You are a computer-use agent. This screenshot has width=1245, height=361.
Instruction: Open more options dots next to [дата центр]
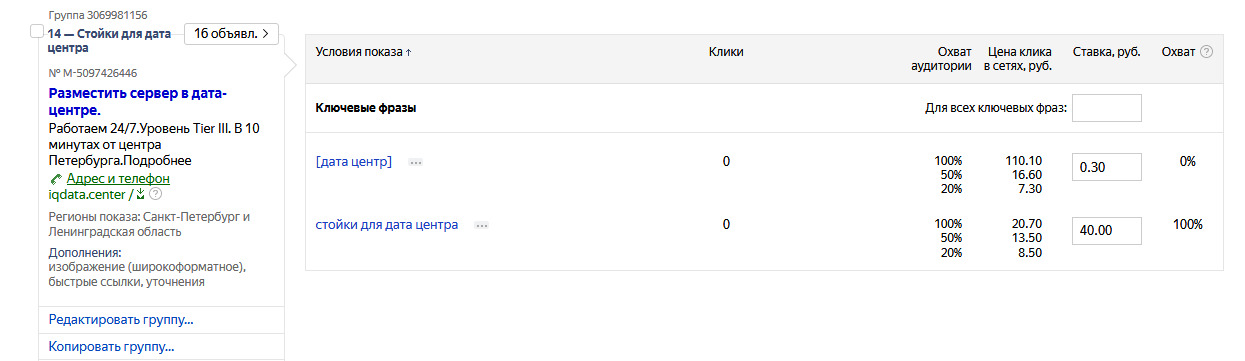tap(416, 162)
